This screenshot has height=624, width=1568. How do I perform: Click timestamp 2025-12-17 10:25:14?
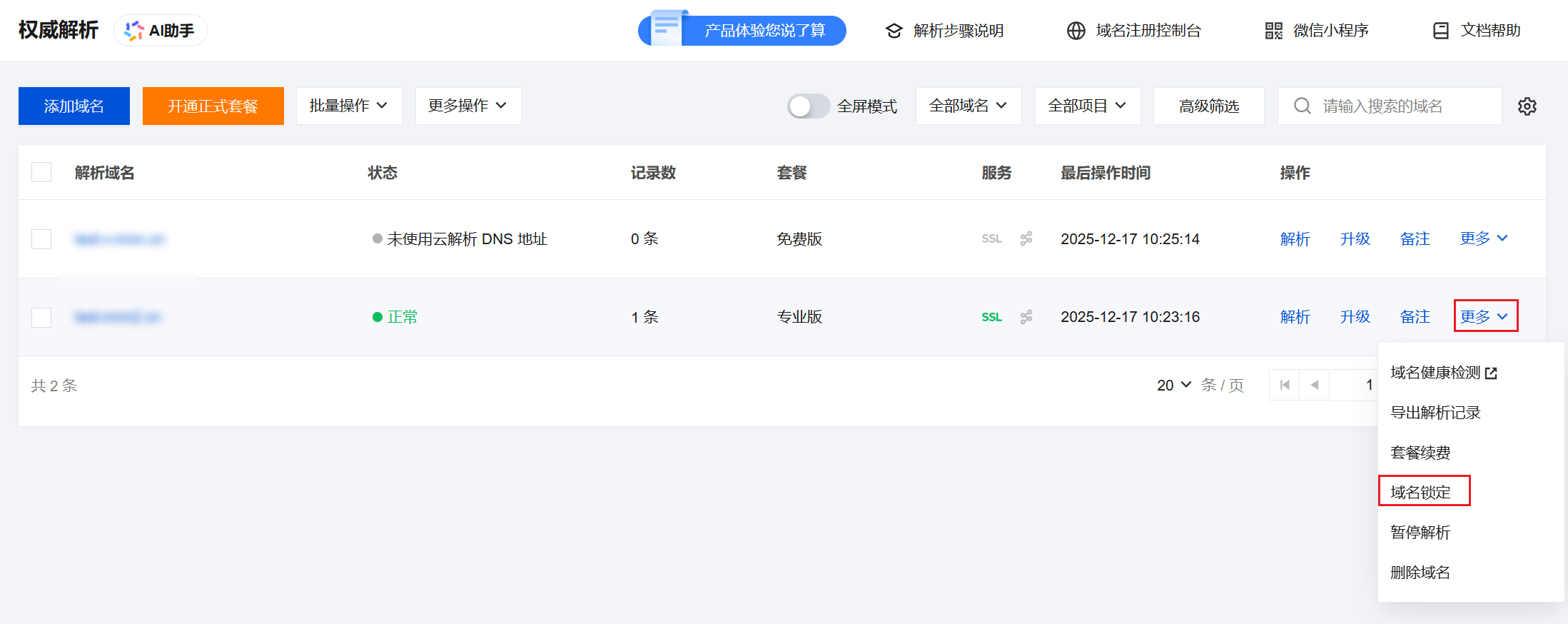[x=1130, y=239]
